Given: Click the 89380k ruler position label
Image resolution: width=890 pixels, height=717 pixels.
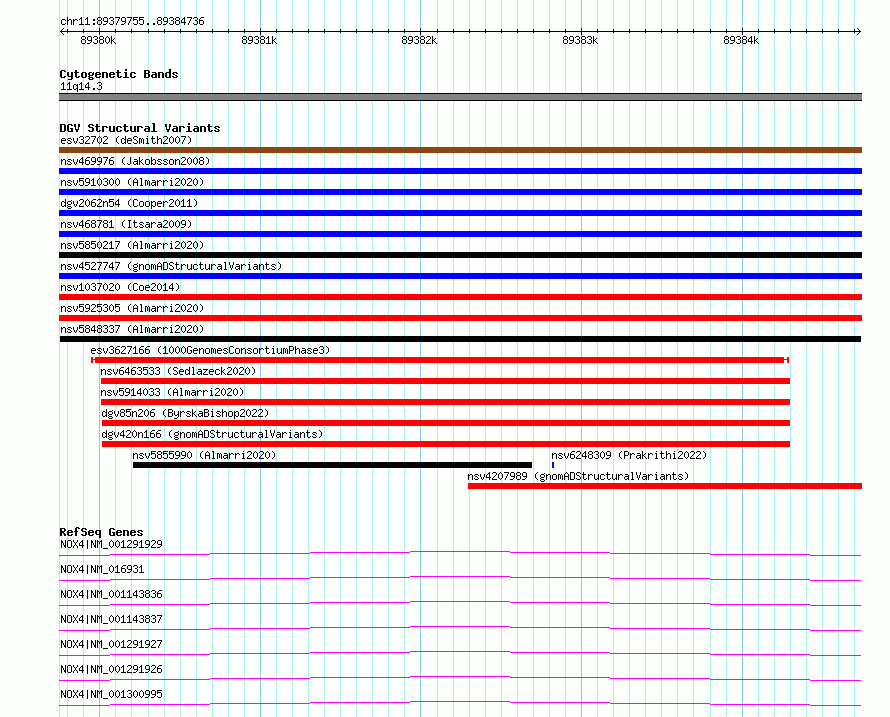Looking at the screenshot, I should [x=98, y=40].
